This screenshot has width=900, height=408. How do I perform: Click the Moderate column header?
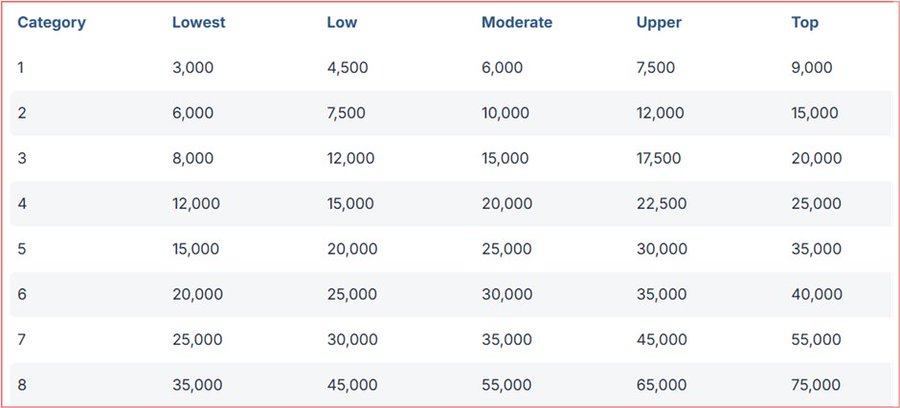click(516, 23)
